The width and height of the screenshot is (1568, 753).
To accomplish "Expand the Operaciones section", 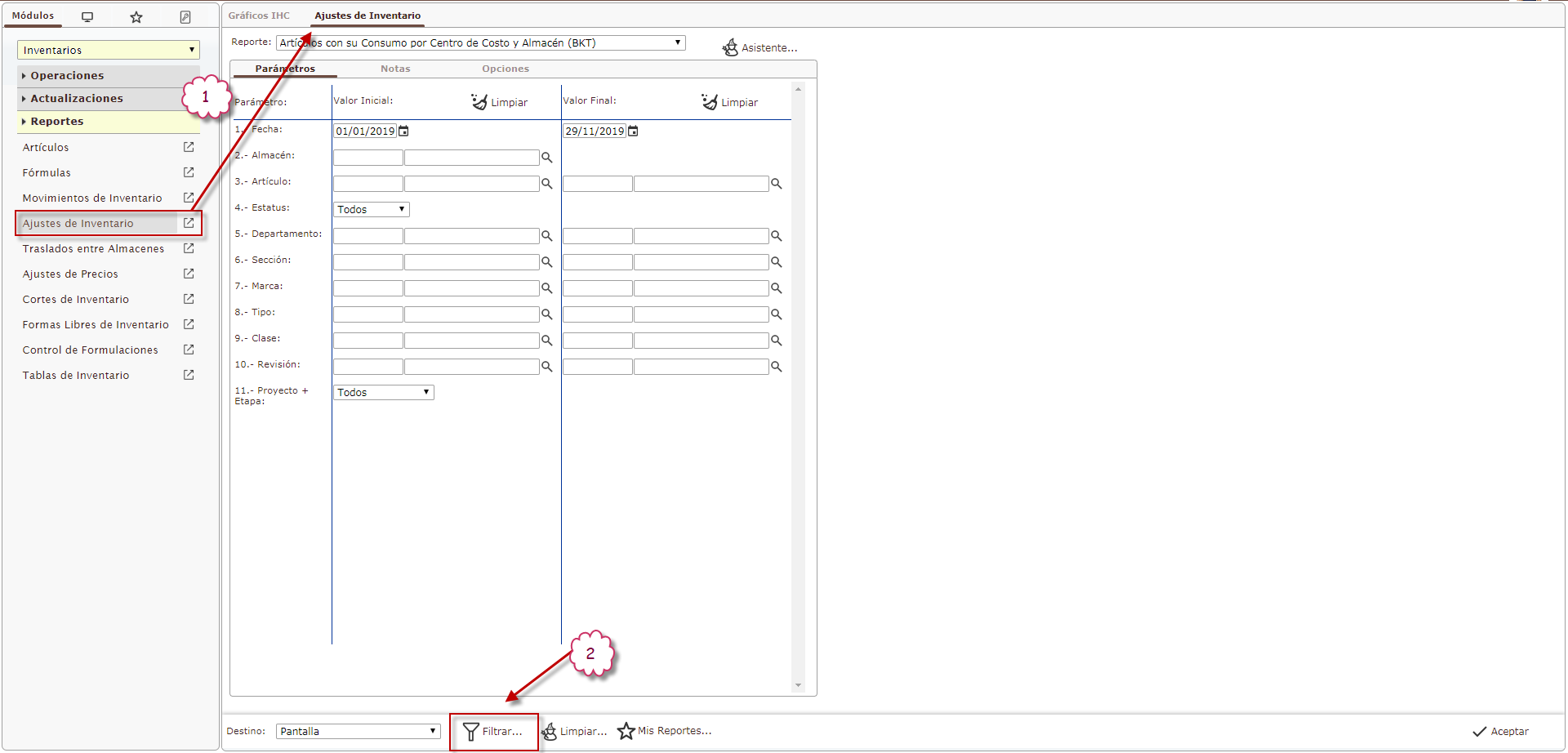I will tap(67, 75).
